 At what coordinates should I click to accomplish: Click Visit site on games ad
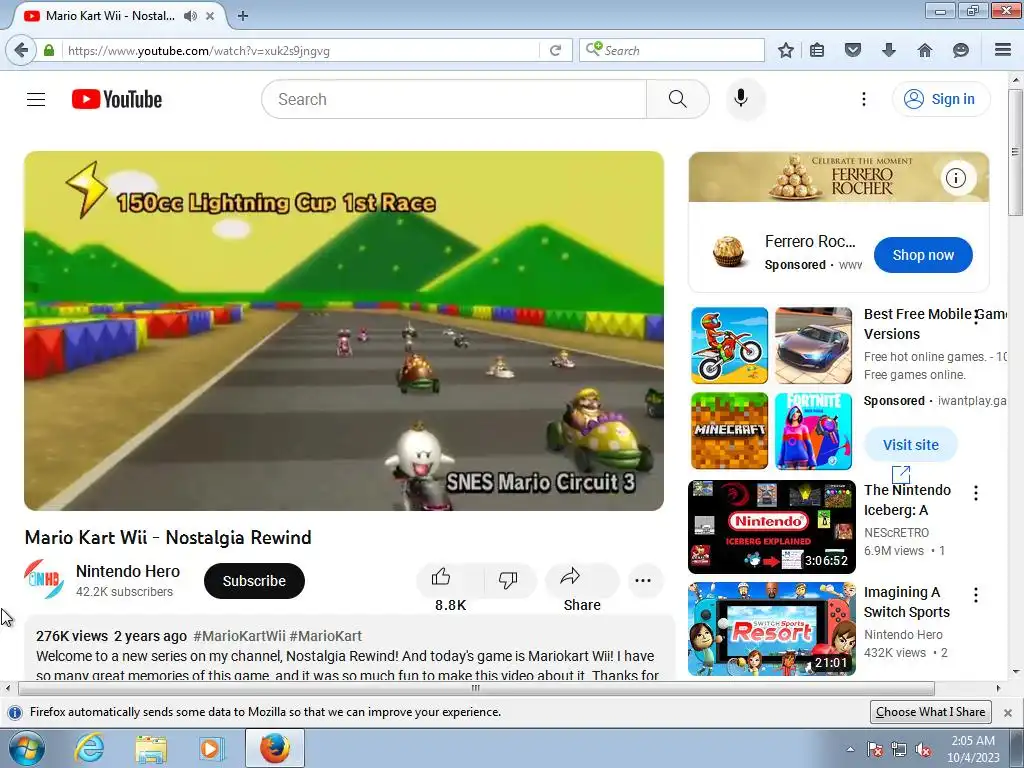pyautogui.click(x=910, y=445)
